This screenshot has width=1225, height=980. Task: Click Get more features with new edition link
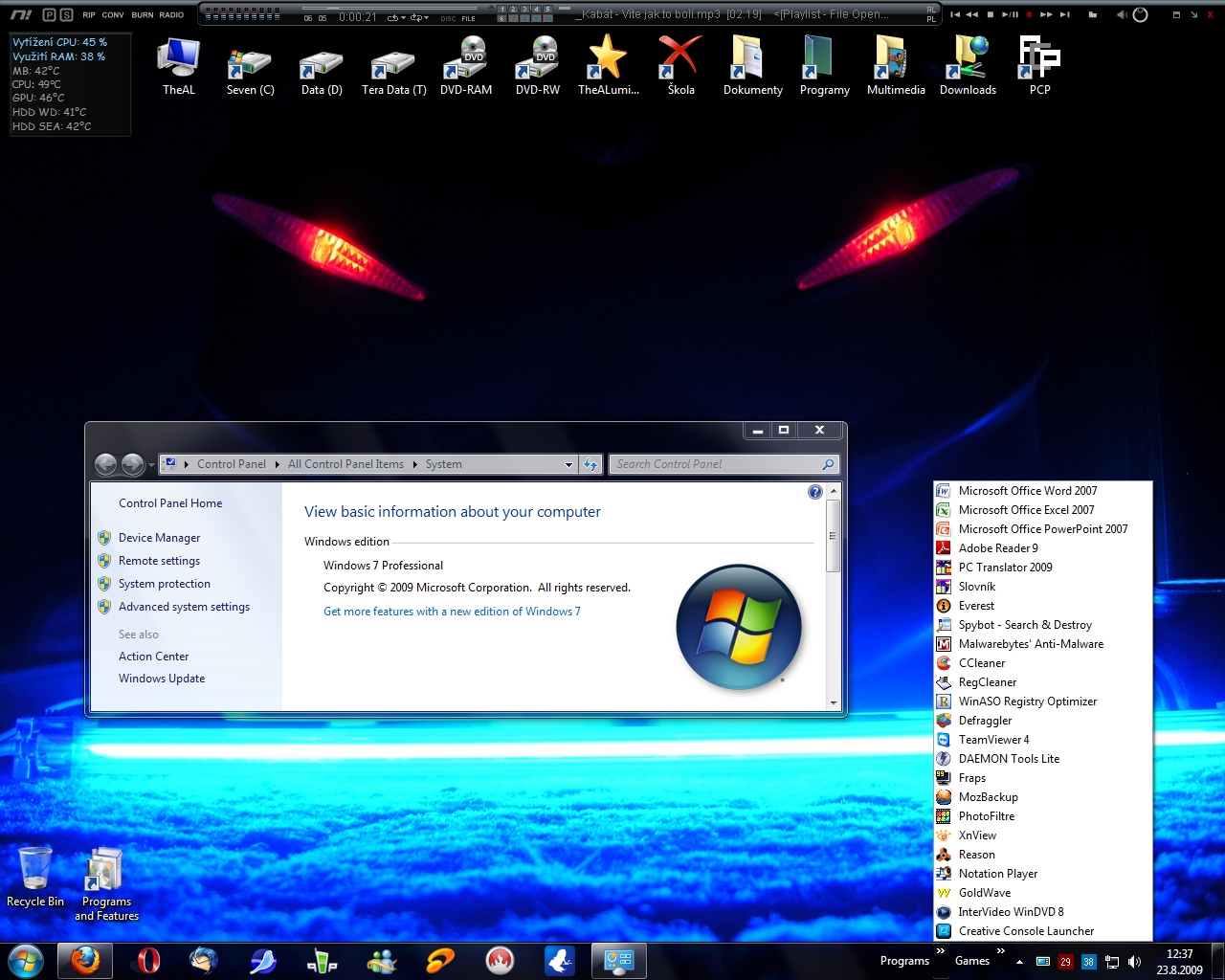point(452,612)
